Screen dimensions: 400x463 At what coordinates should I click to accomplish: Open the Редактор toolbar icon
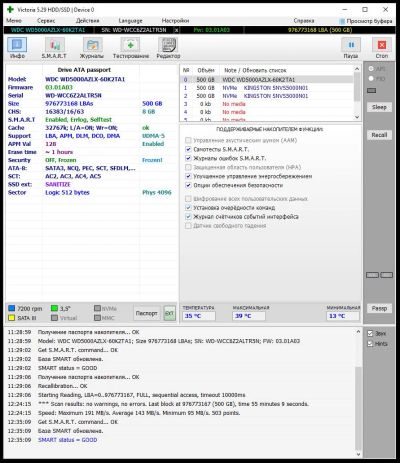coord(168,45)
